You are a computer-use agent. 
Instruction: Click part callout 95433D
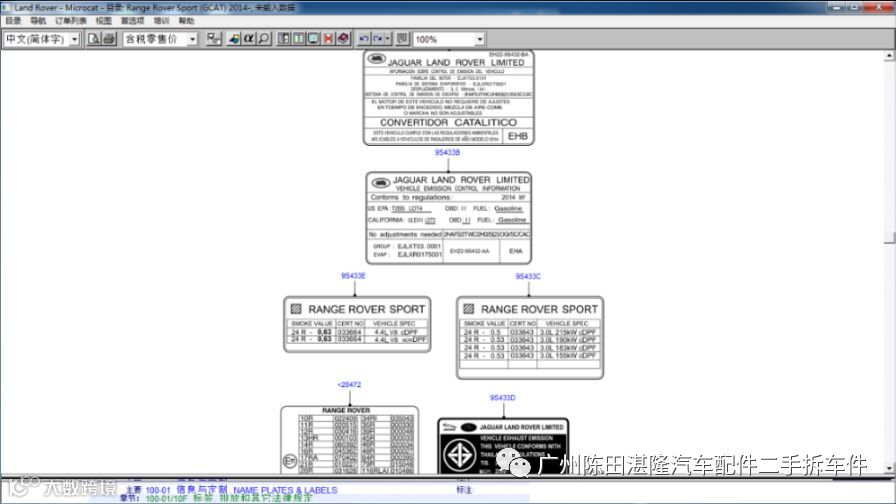(502, 398)
